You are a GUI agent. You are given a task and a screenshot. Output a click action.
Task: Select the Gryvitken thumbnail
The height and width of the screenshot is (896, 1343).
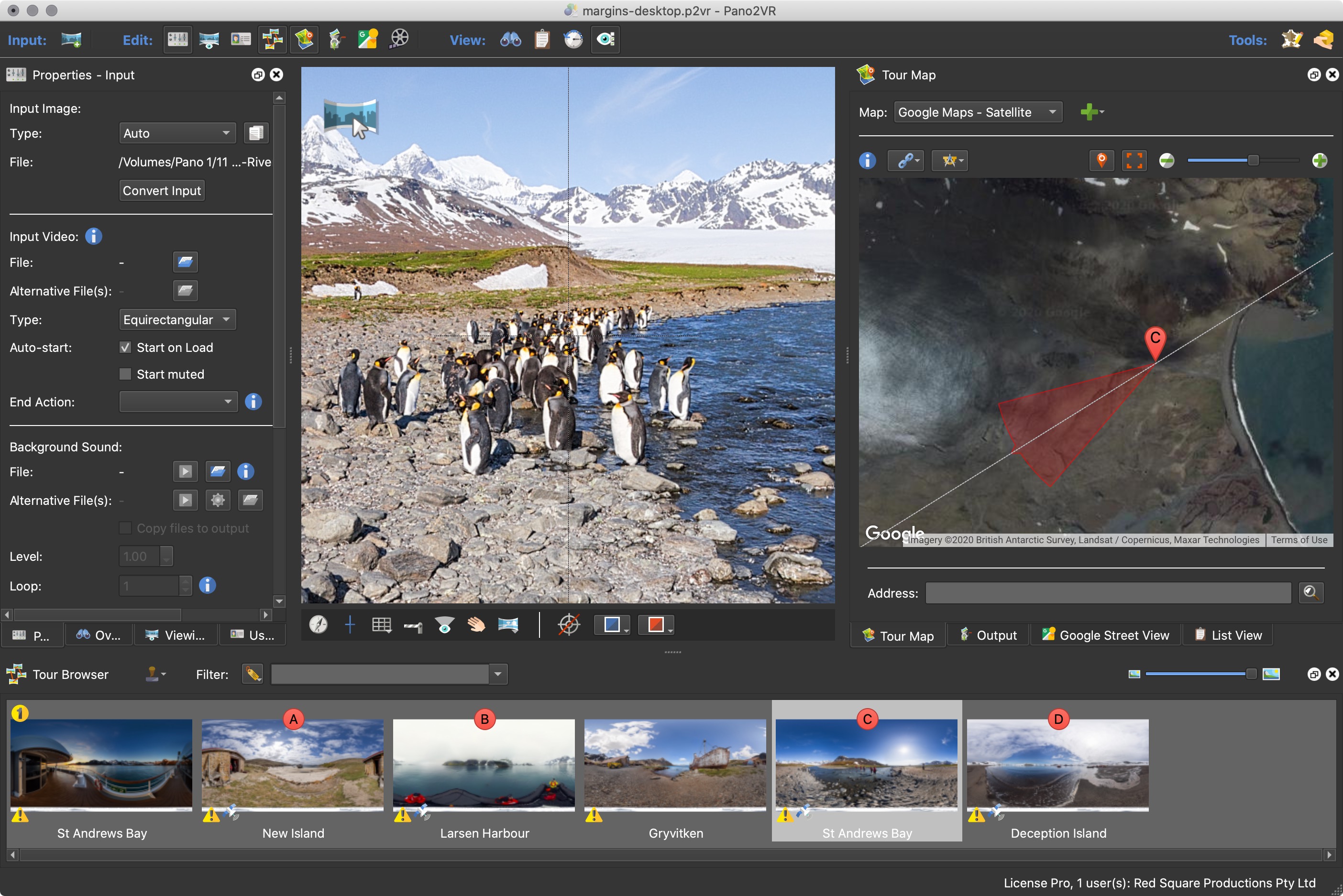[675, 764]
